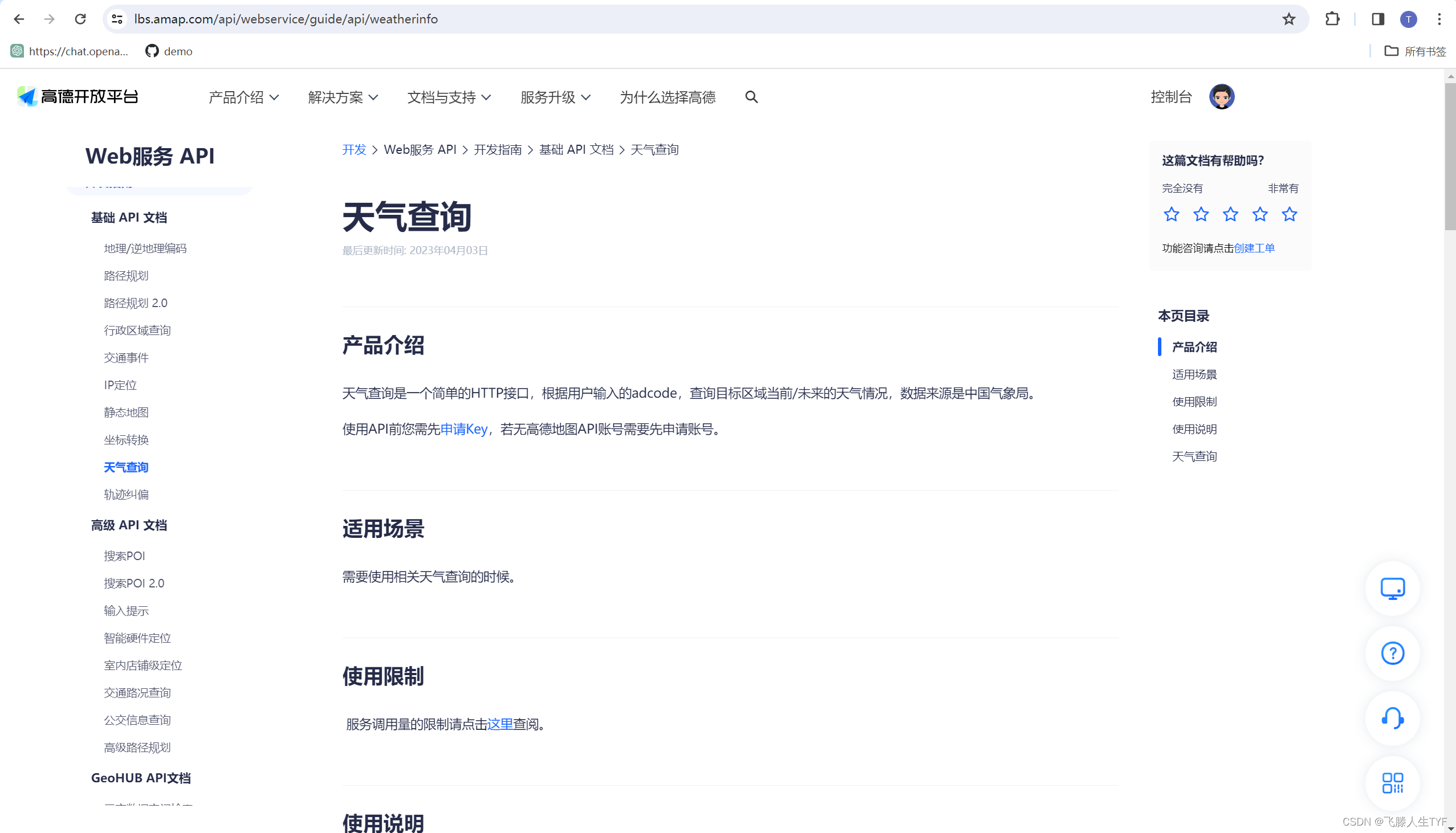The width and height of the screenshot is (1456, 833).
Task: Expand the 文档与支持 dropdown menu
Action: point(448,97)
